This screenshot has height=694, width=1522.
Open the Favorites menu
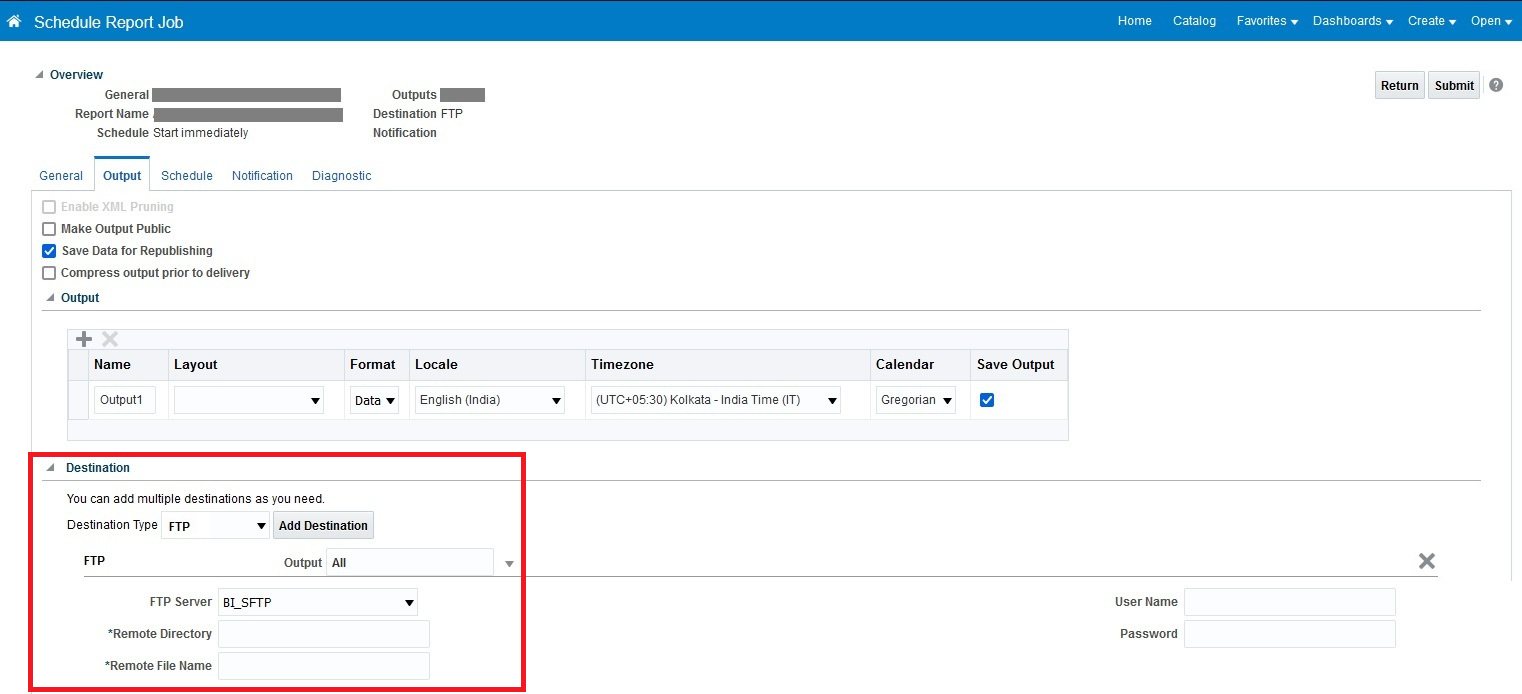click(1267, 21)
